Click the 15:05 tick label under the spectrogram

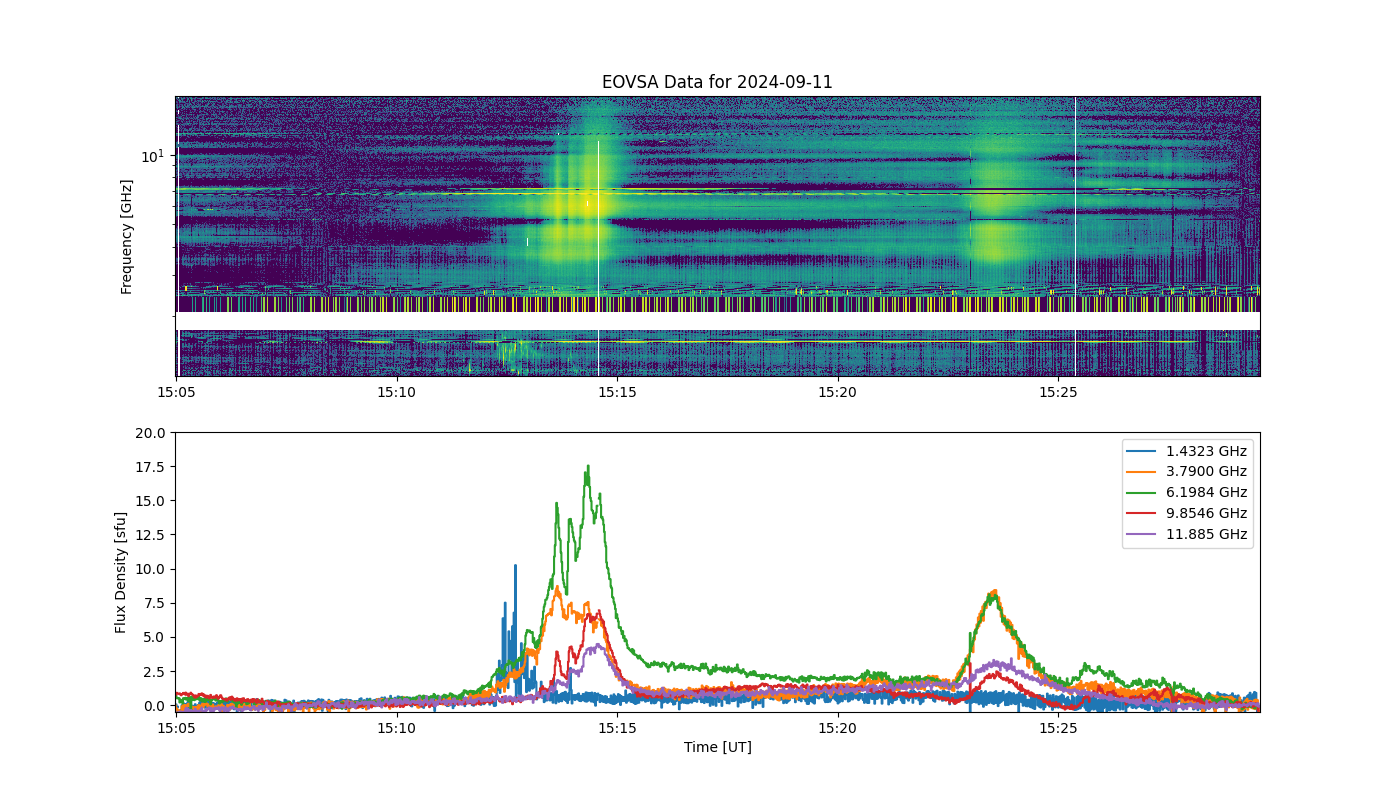pos(176,392)
